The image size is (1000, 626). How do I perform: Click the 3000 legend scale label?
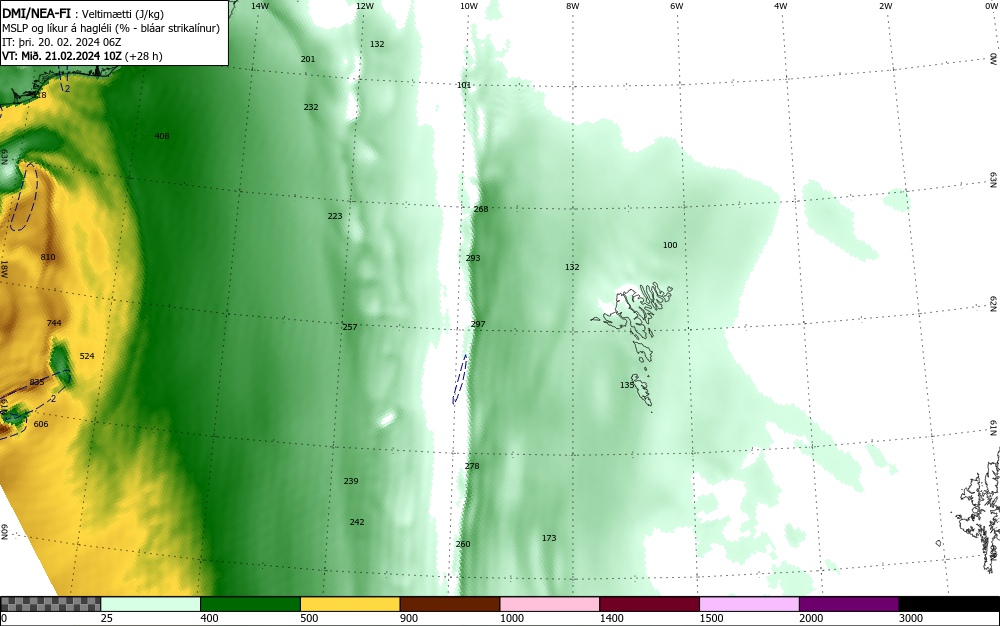[x=911, y=618]
